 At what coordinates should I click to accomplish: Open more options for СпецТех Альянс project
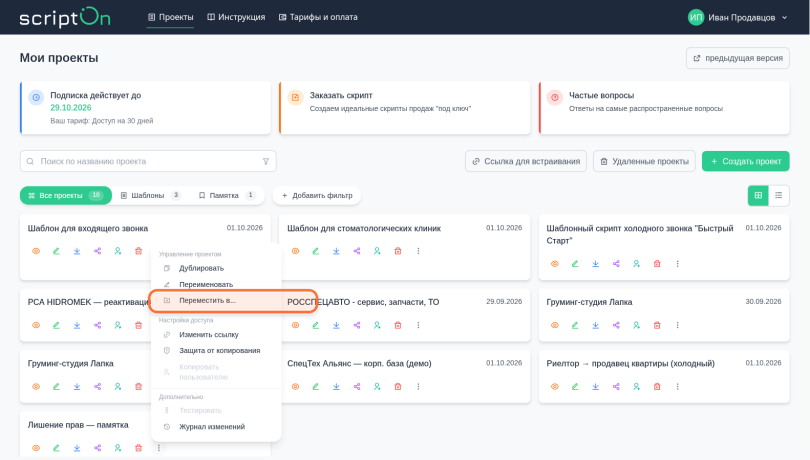(418, 387)
